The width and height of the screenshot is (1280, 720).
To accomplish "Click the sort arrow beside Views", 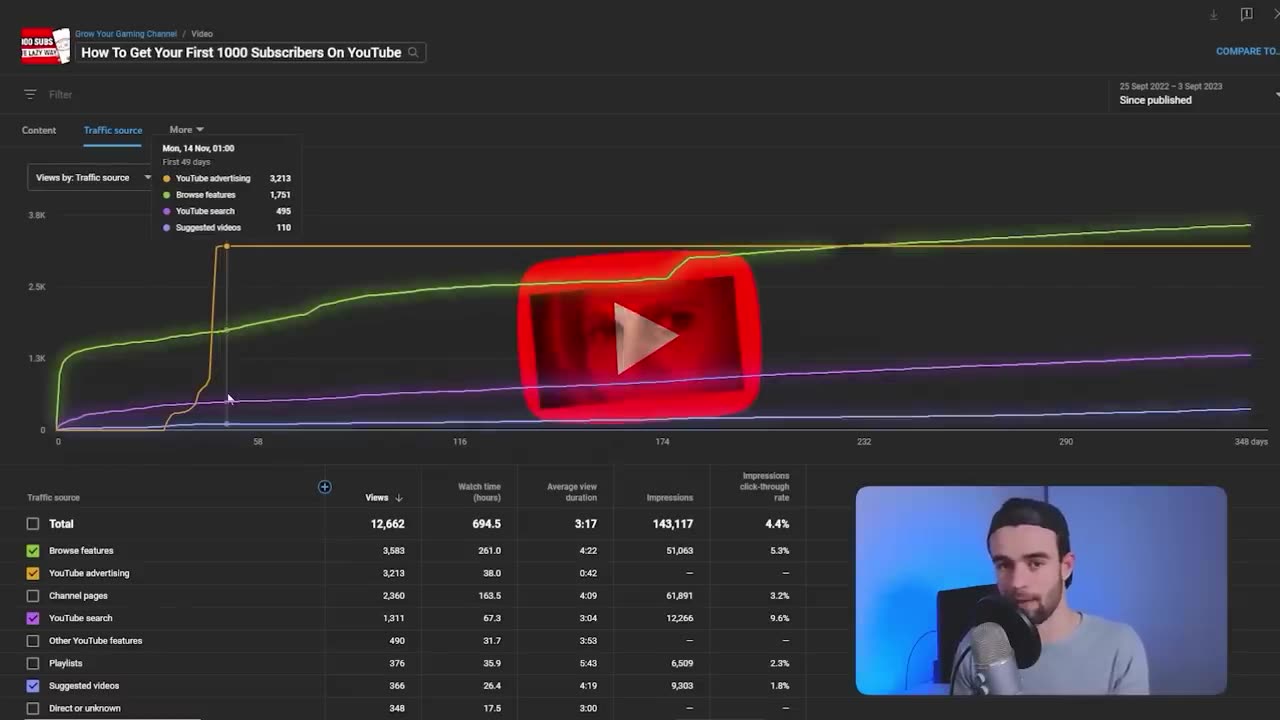I will click(399, 498).
